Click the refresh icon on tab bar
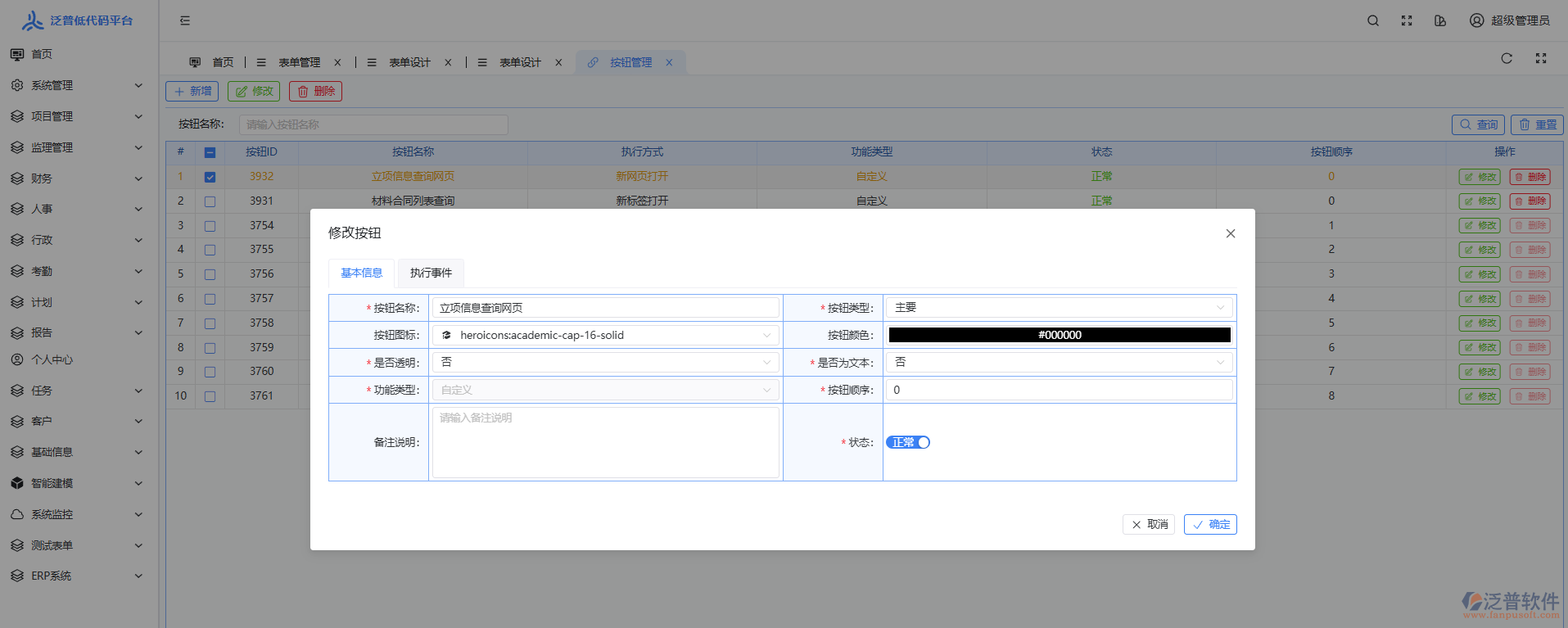The height and width of the screenshot is (628, 1568). click(x=1507, y=58)
